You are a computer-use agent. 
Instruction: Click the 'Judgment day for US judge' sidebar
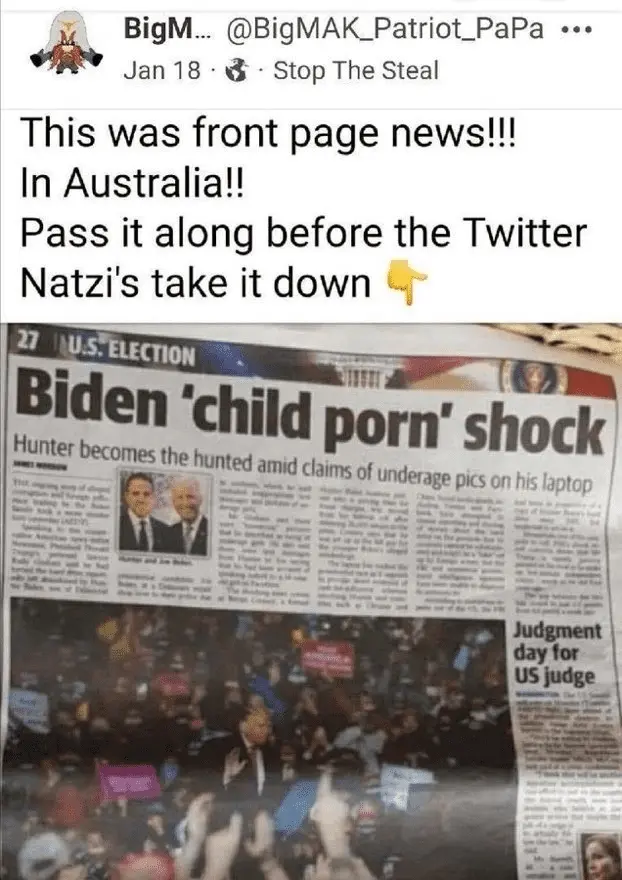pyautogui.click(x=557, y=653)
